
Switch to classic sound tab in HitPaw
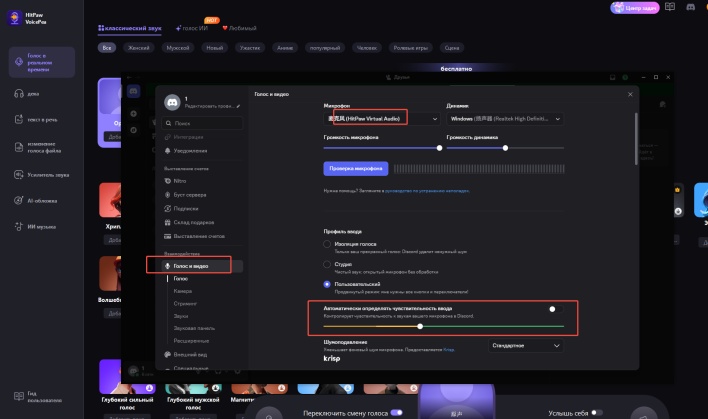click(x=130, y=28)
